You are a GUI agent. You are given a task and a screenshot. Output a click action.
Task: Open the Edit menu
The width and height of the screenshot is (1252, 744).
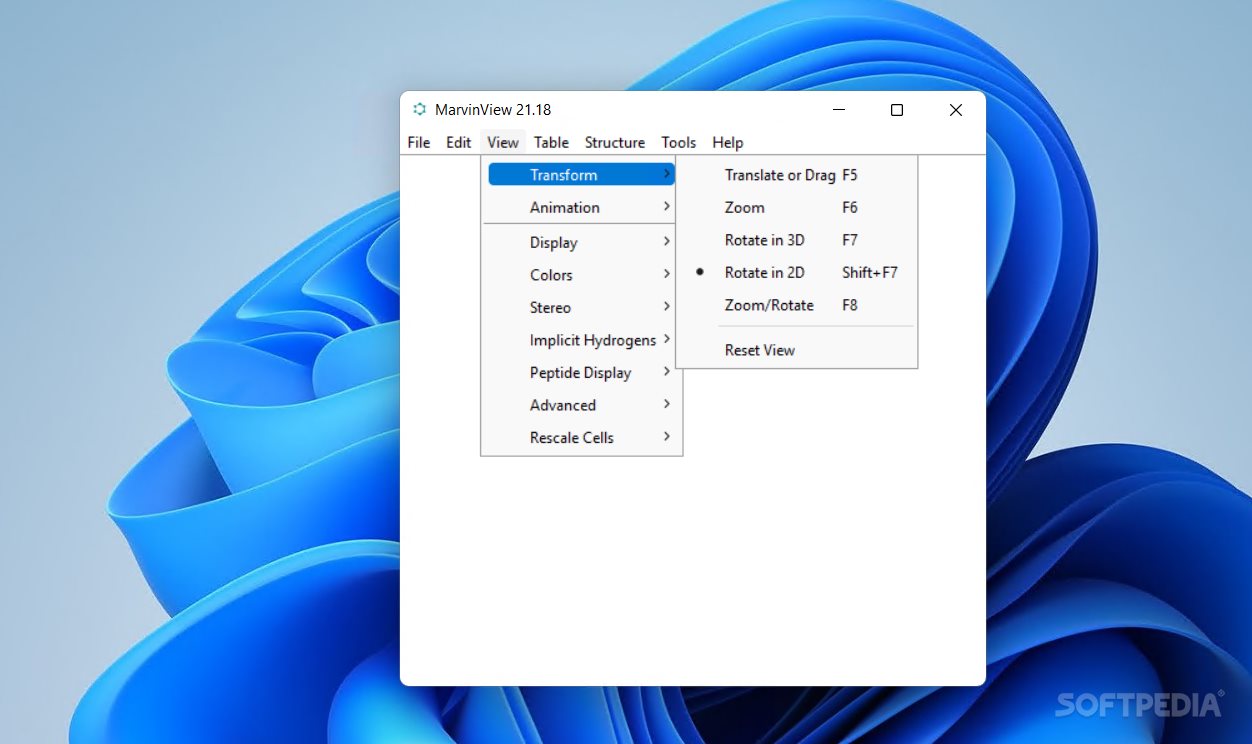tap(459, 142)
